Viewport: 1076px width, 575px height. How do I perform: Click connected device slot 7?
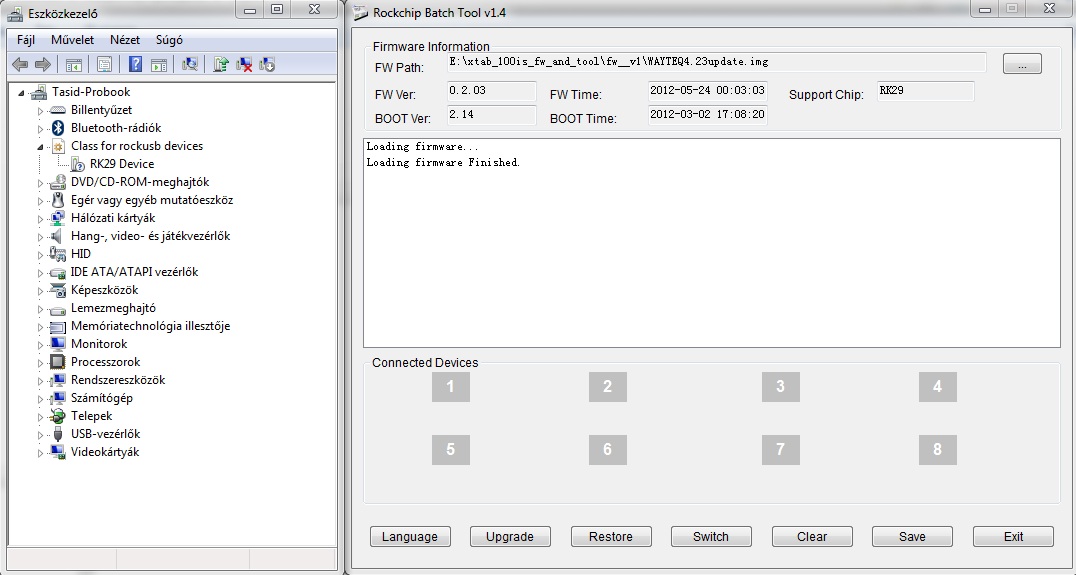tap(780, 449)
